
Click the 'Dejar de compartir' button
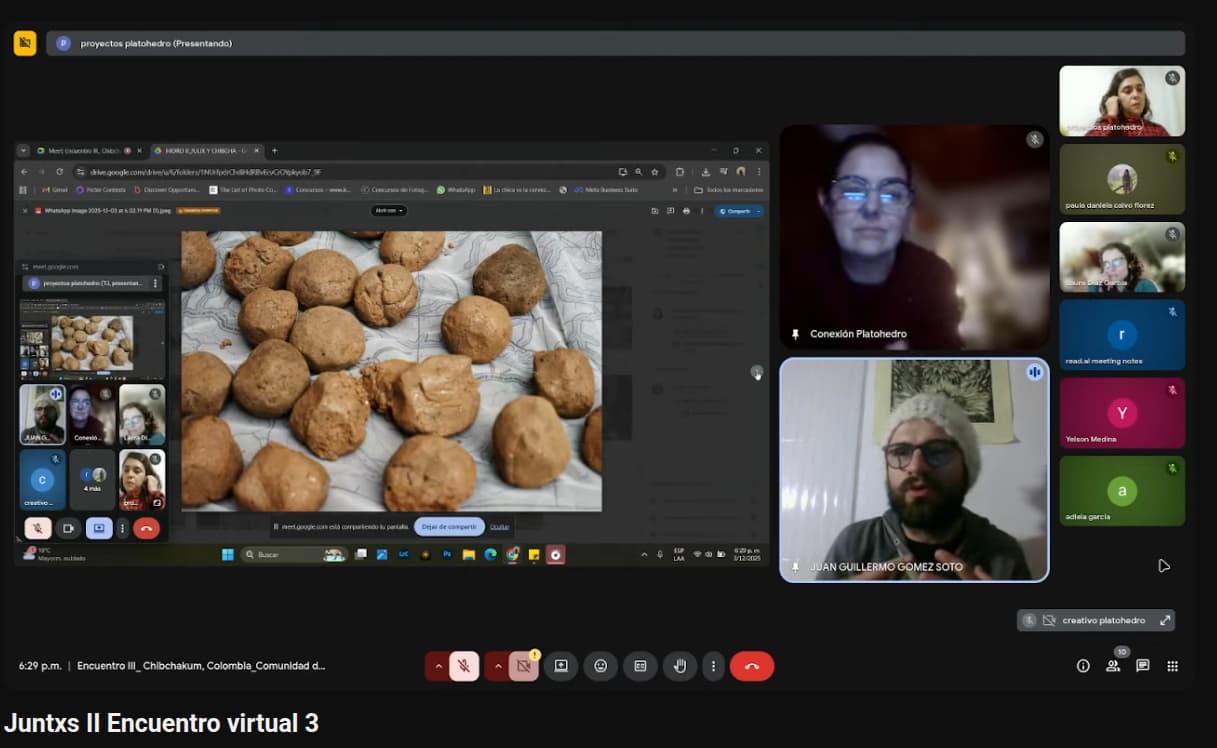coord(449,526)
